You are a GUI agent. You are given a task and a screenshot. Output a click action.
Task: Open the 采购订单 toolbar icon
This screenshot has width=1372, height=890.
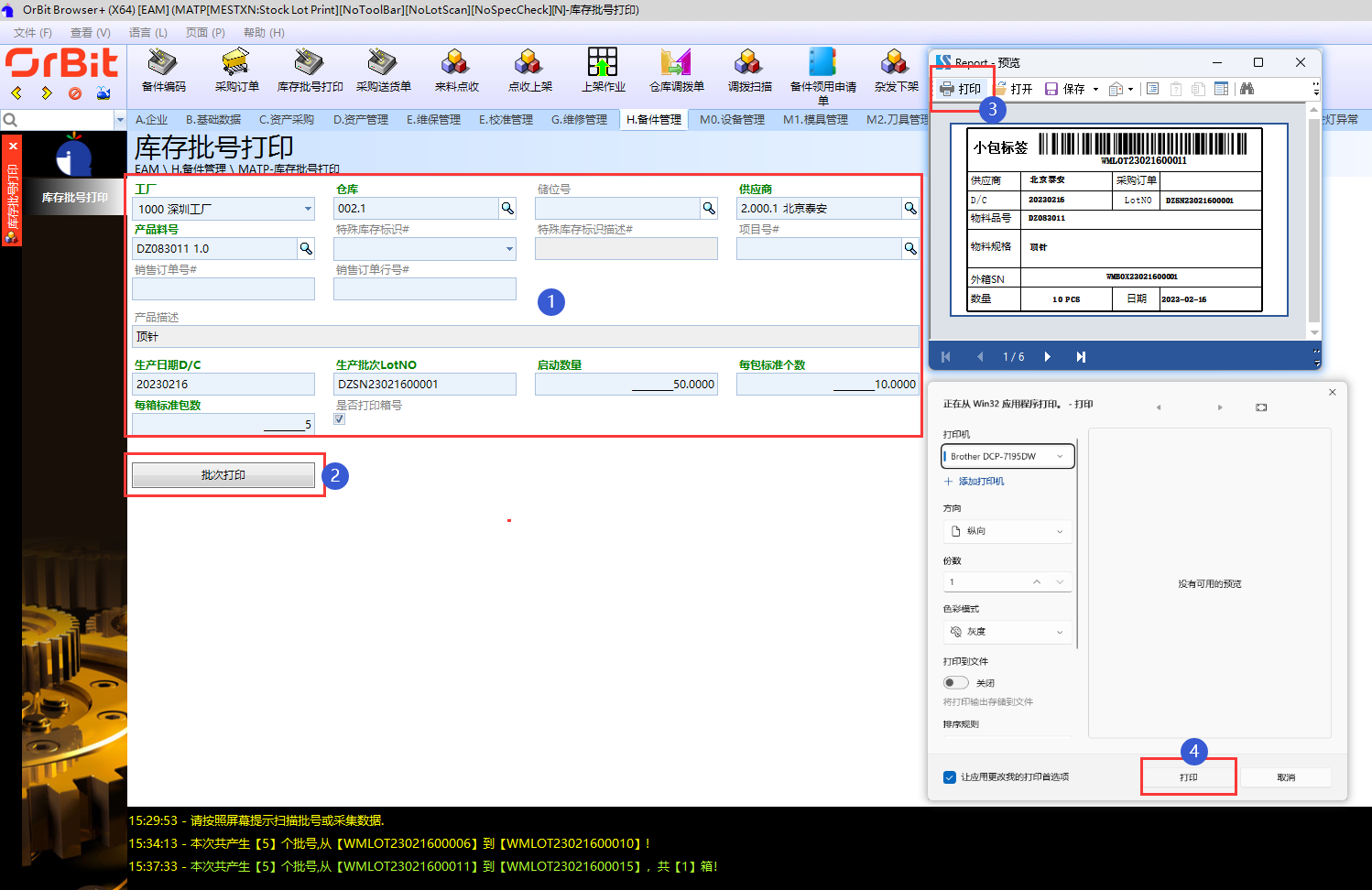(236, 71)
